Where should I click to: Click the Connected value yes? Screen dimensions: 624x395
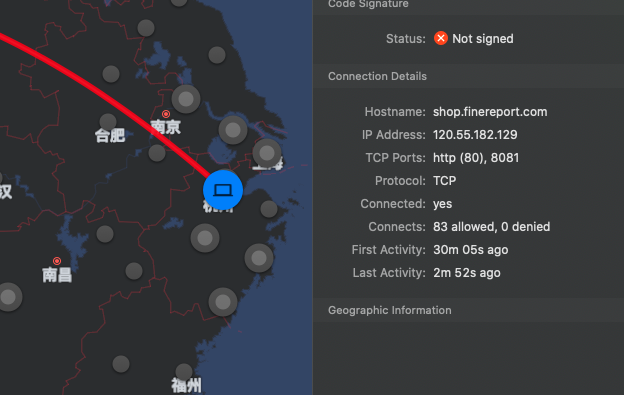[x=443, y=204]
